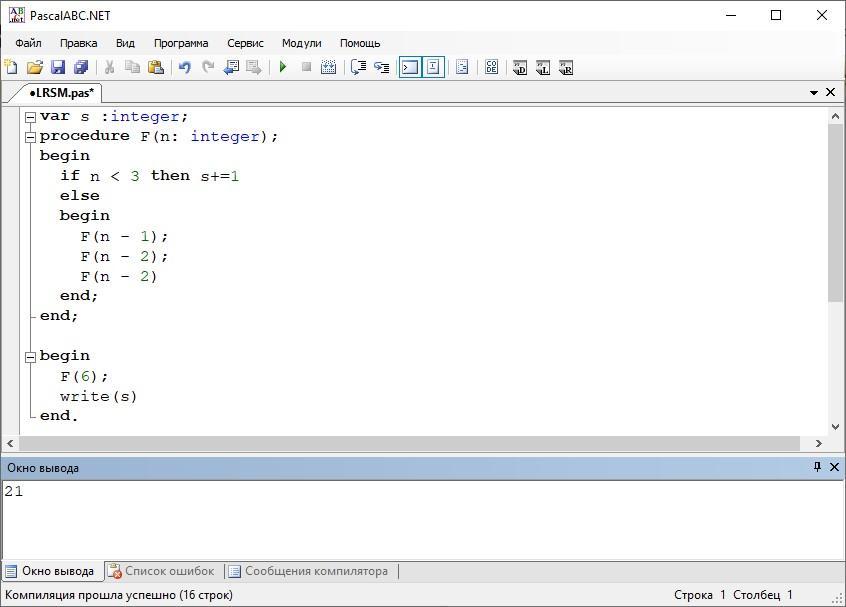Collapse the var s declaration fold marker
The width and height of the screenshot is (846, 607).
(30, 116)
